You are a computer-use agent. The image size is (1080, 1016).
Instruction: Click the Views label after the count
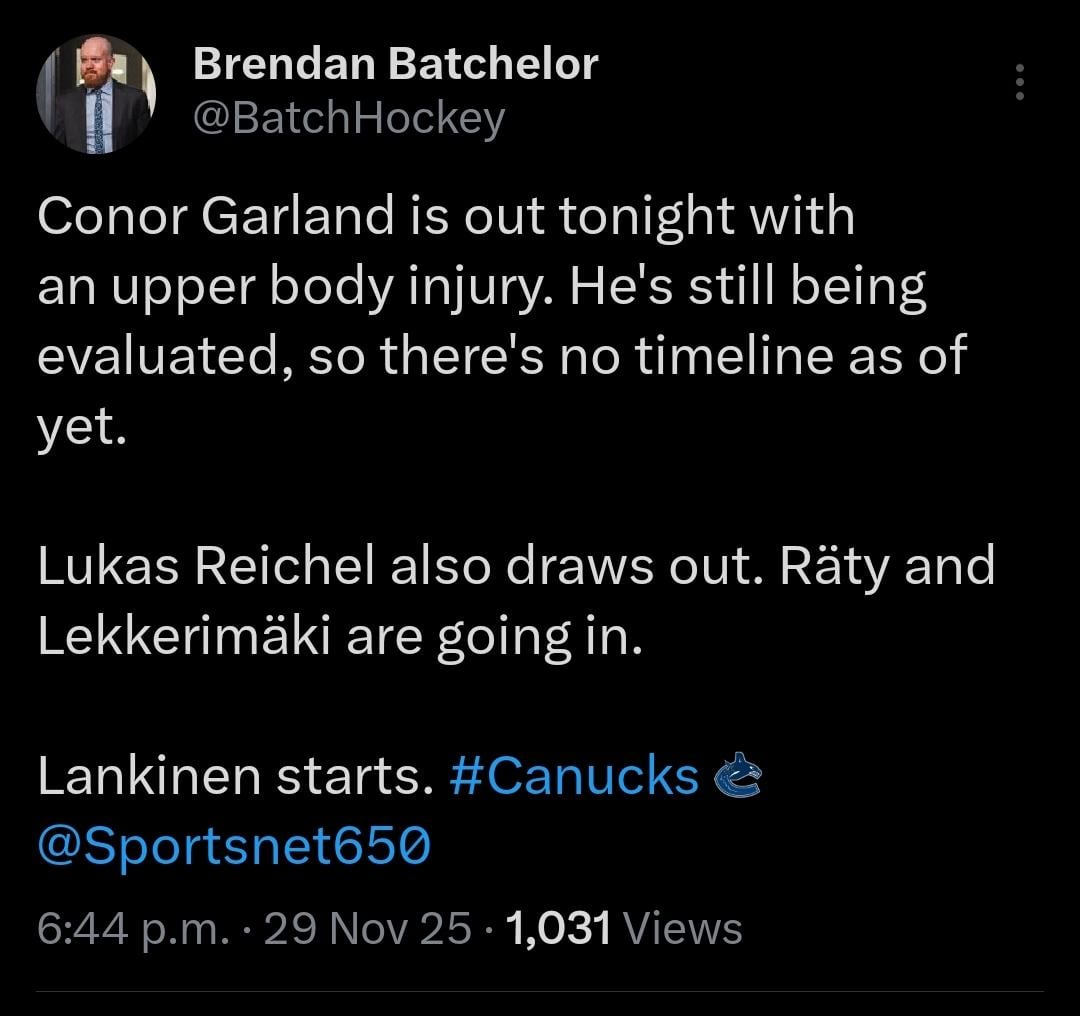pos(681,928)
